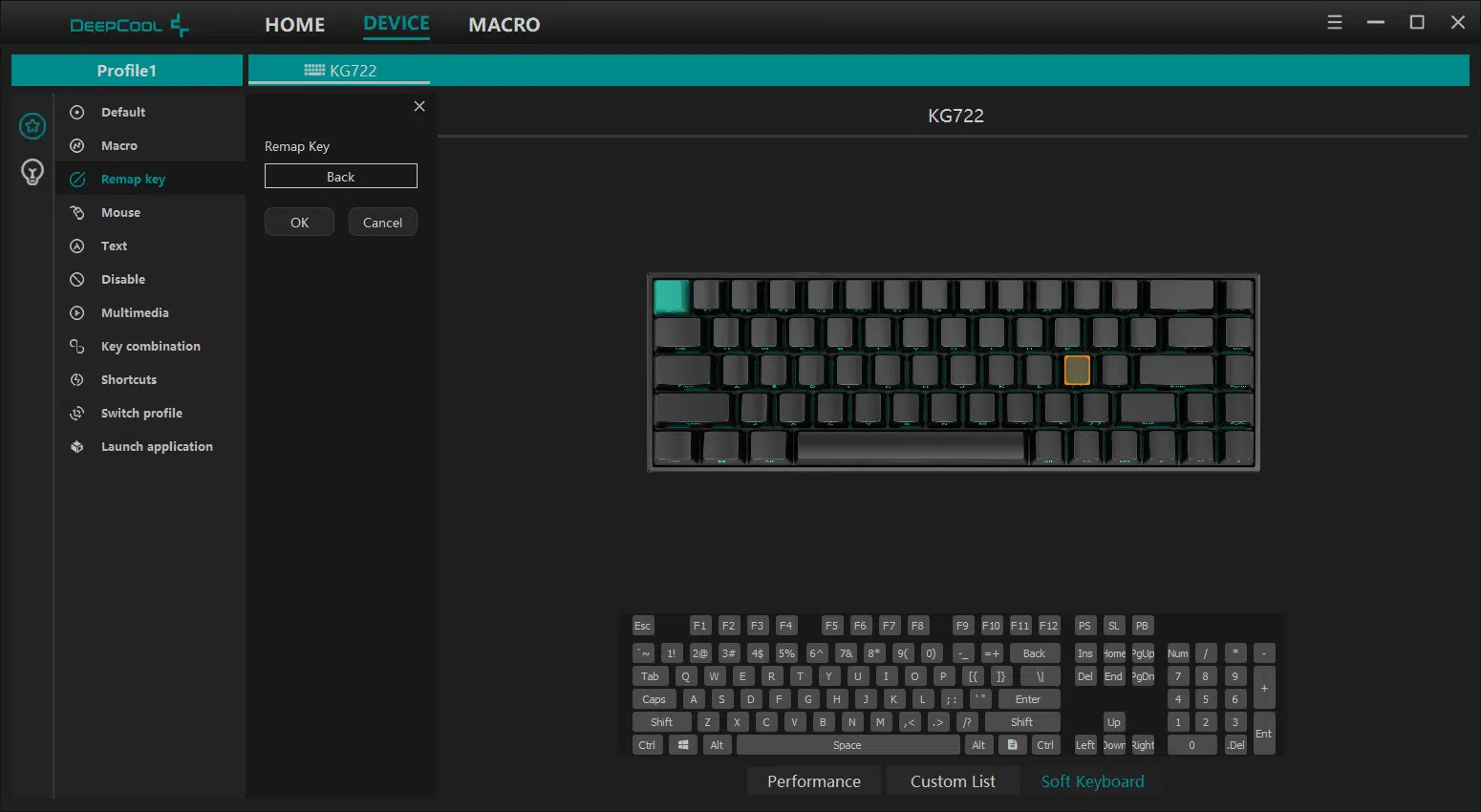
Task: Go to the HOME tab
Action: point(295,25)
